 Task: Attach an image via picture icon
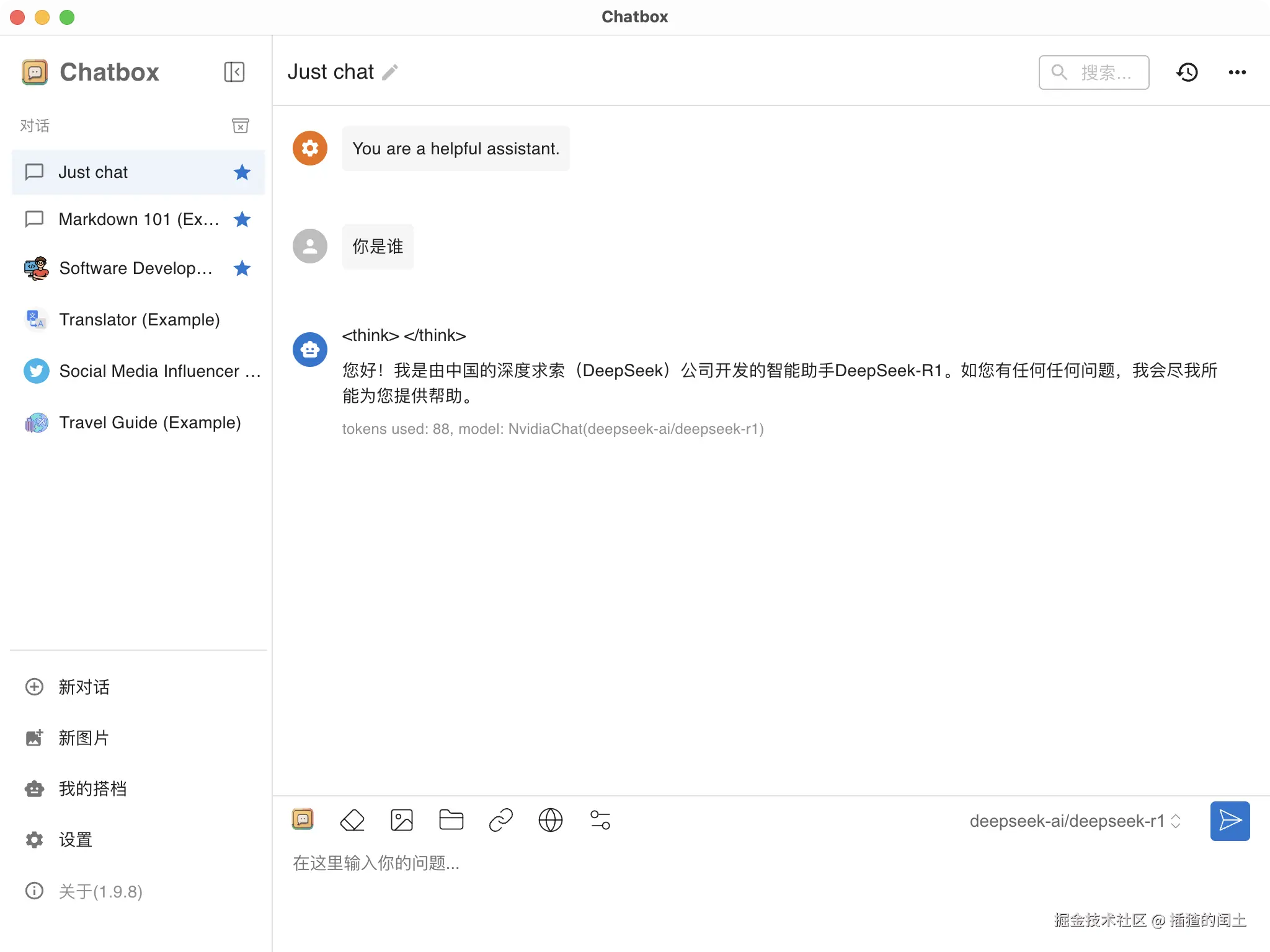[402, 821]
